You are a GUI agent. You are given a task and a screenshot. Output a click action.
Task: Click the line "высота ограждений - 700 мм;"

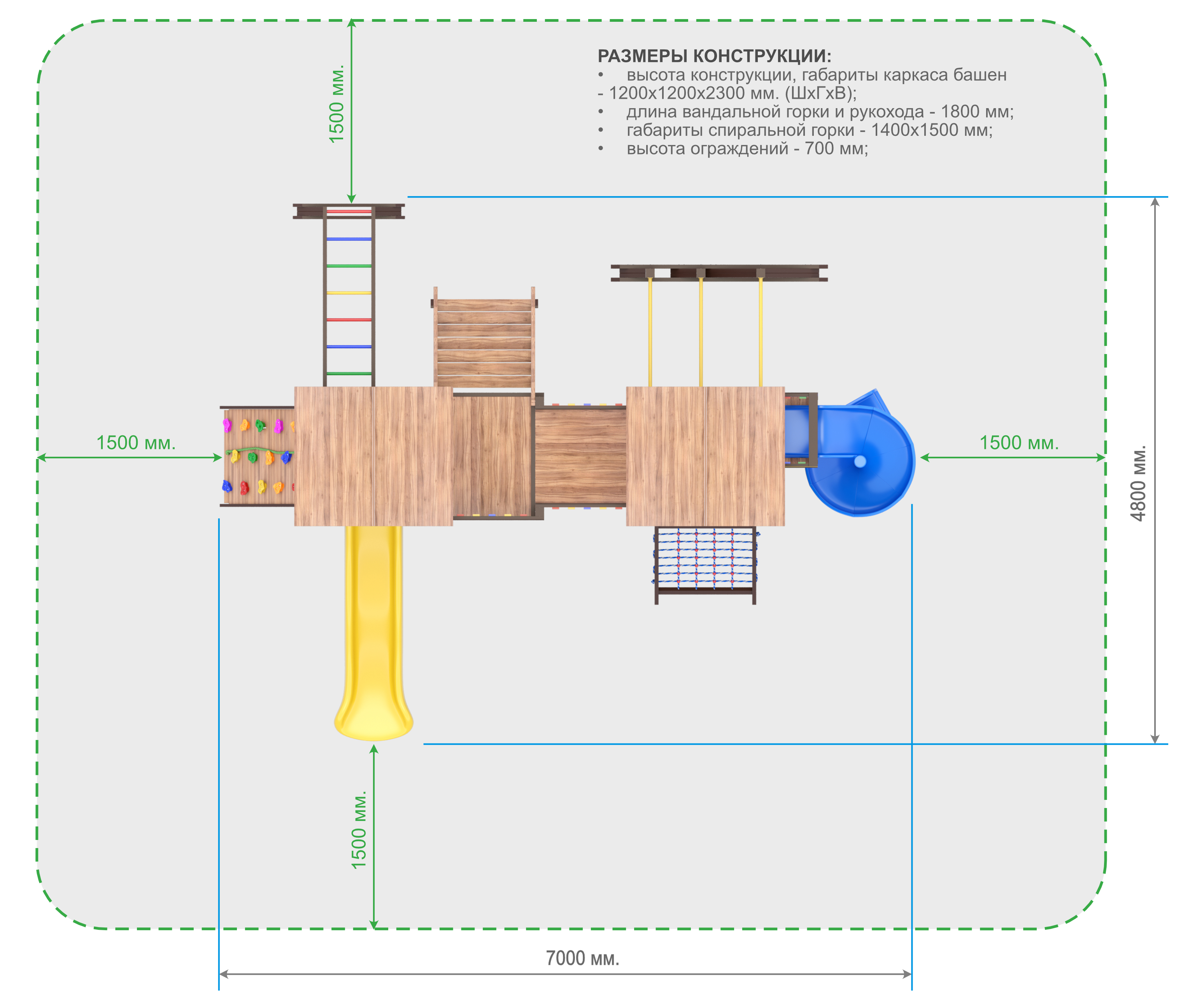click(x=747, y=148)
